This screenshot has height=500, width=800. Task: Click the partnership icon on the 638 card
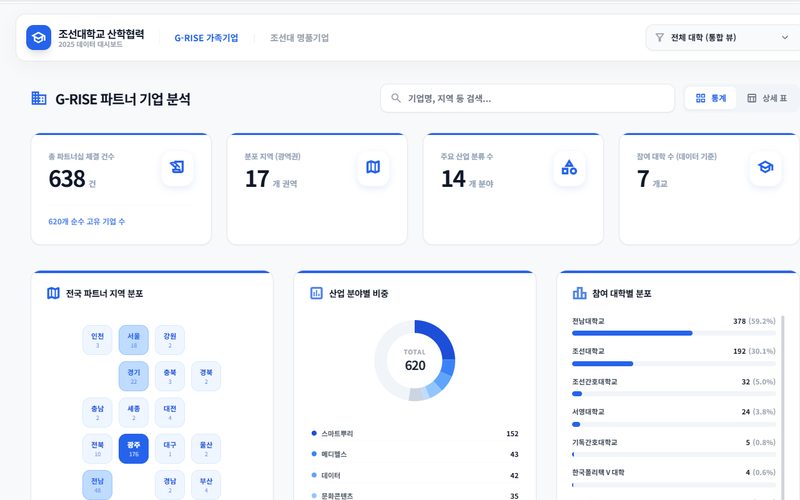[177, 167]
